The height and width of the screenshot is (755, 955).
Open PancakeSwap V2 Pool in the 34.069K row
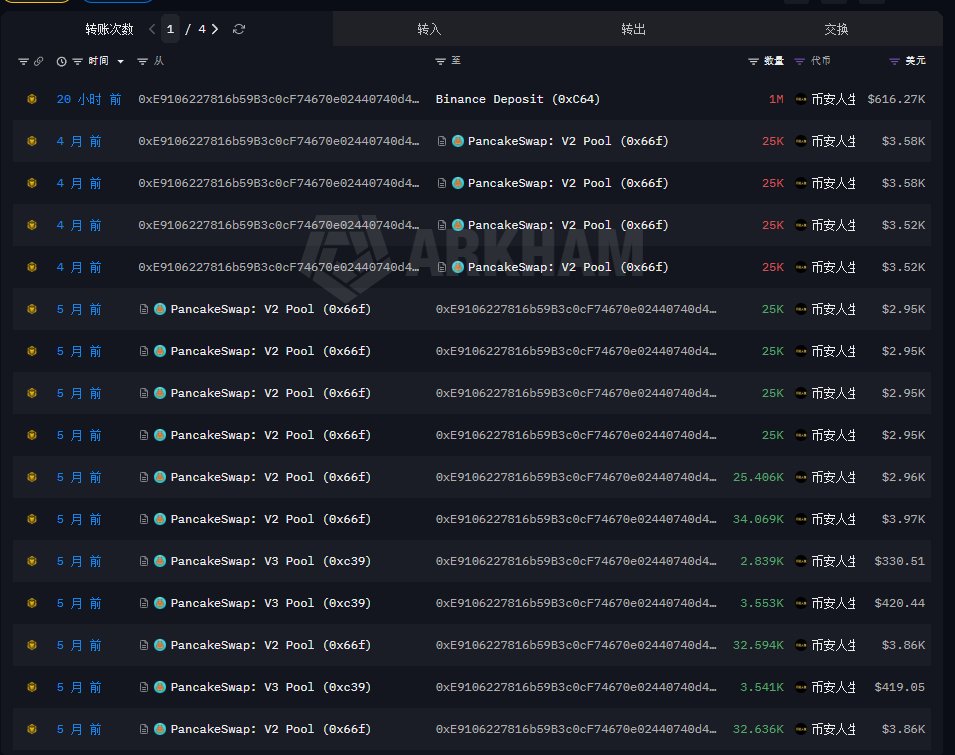click(x=270, y=519)
